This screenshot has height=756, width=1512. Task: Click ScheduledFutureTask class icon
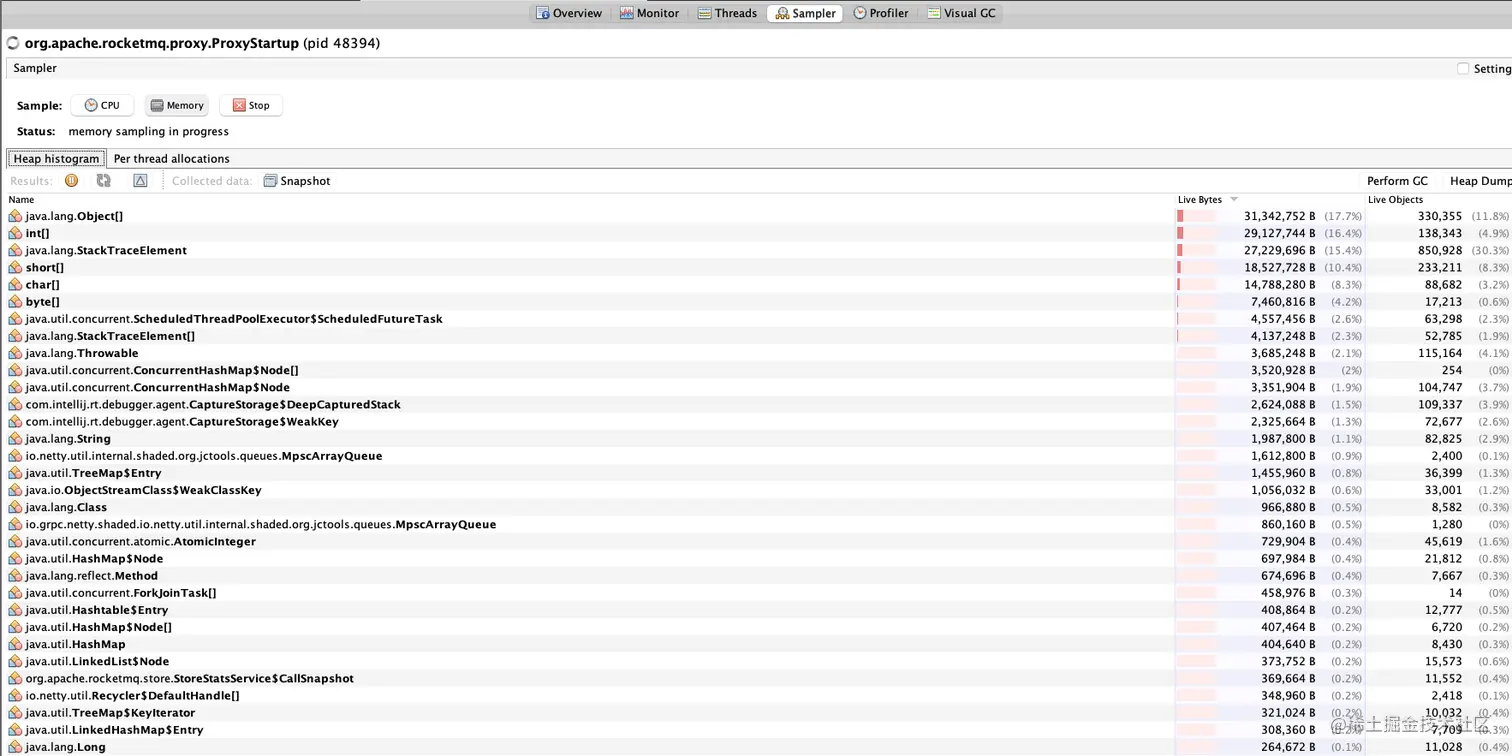click(x=15, y=319)
